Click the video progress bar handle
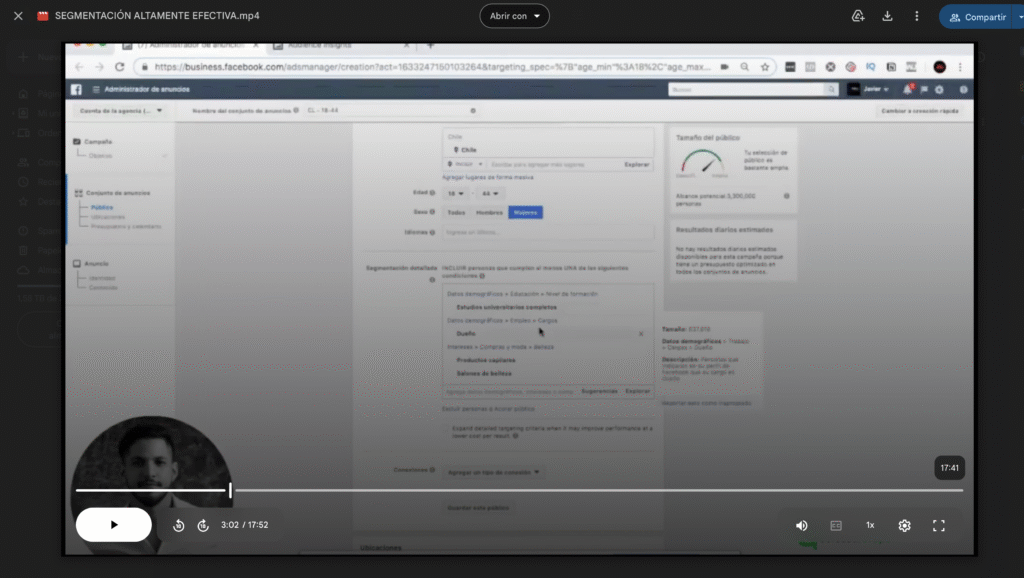Image resolution: width=1024 pixels, height=578 pixels. (230, 490)
